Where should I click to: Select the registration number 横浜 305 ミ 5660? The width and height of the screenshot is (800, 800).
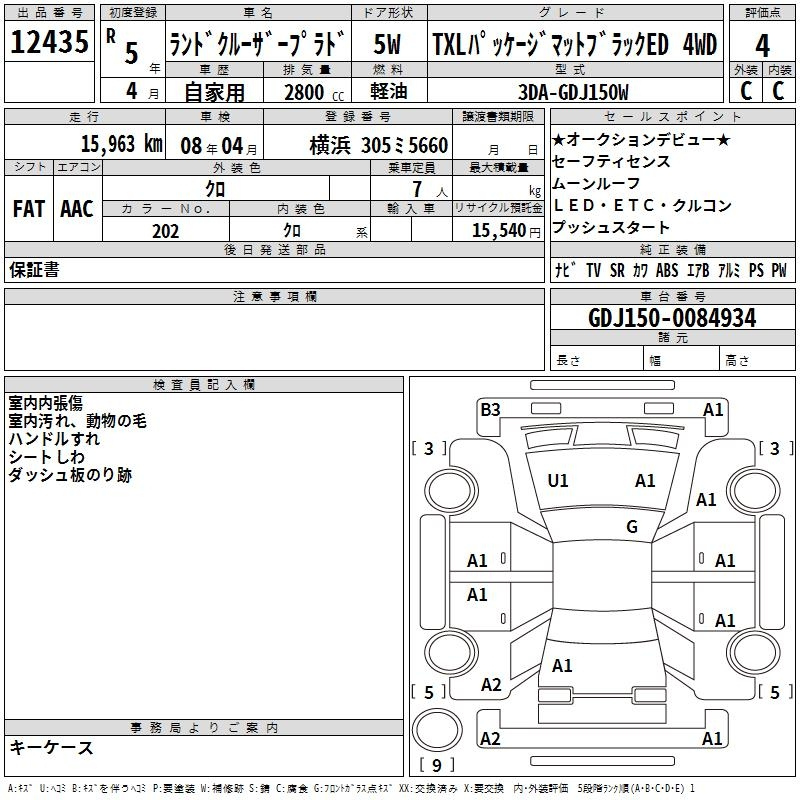pos(379,146)
